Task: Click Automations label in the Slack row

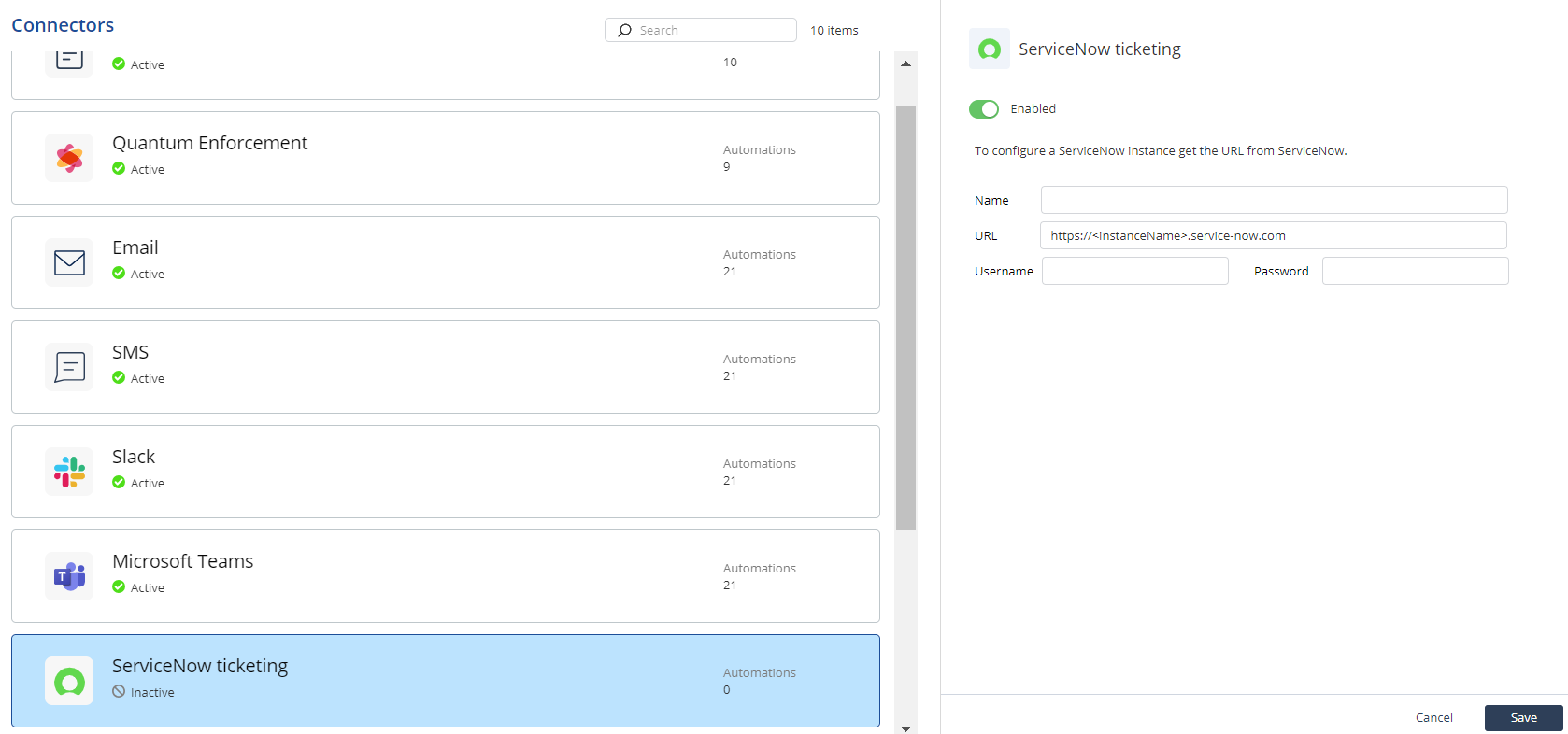Action: pos(760,463)
